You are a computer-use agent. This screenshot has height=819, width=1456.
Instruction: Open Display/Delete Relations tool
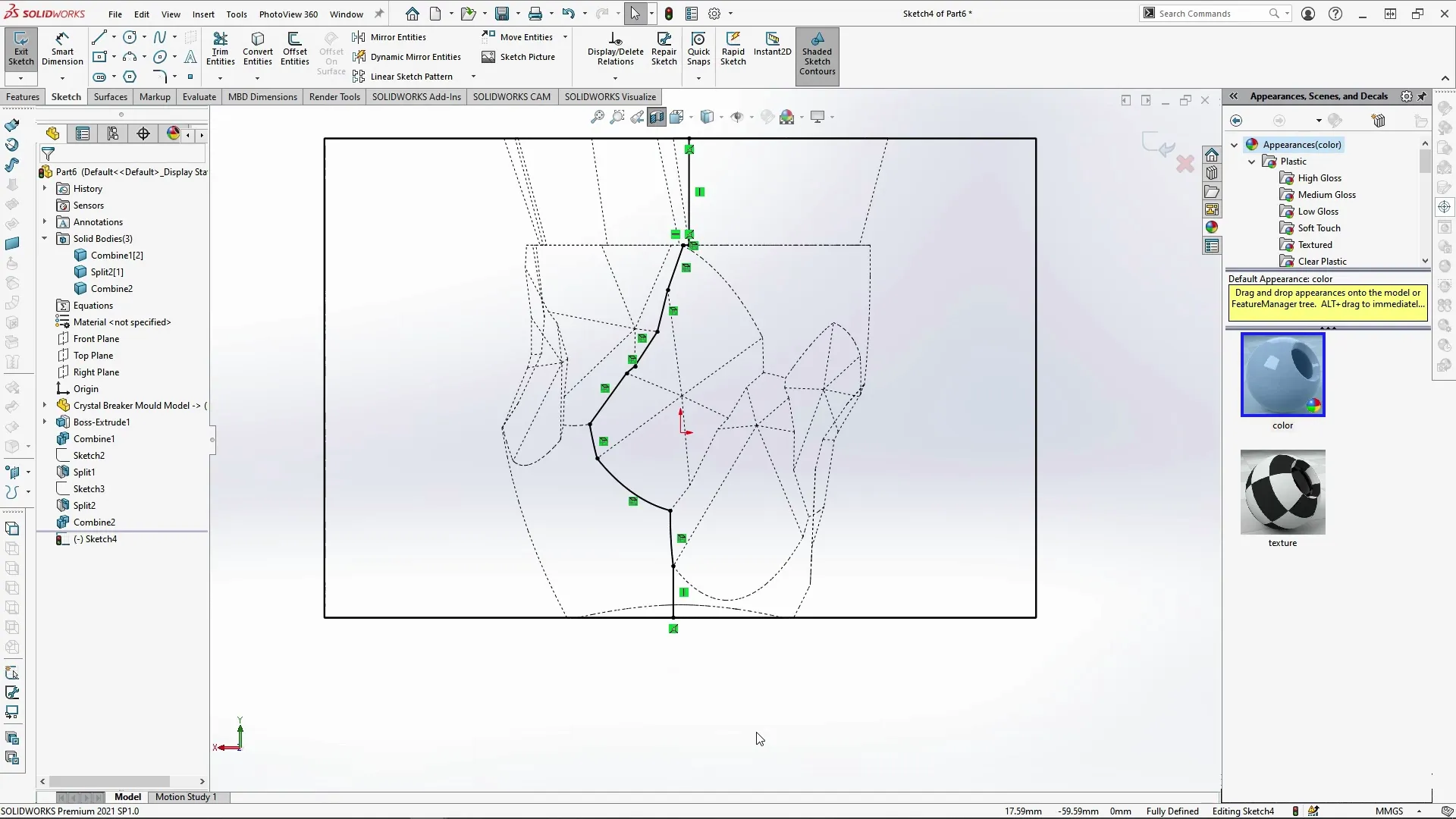(615, 49)
